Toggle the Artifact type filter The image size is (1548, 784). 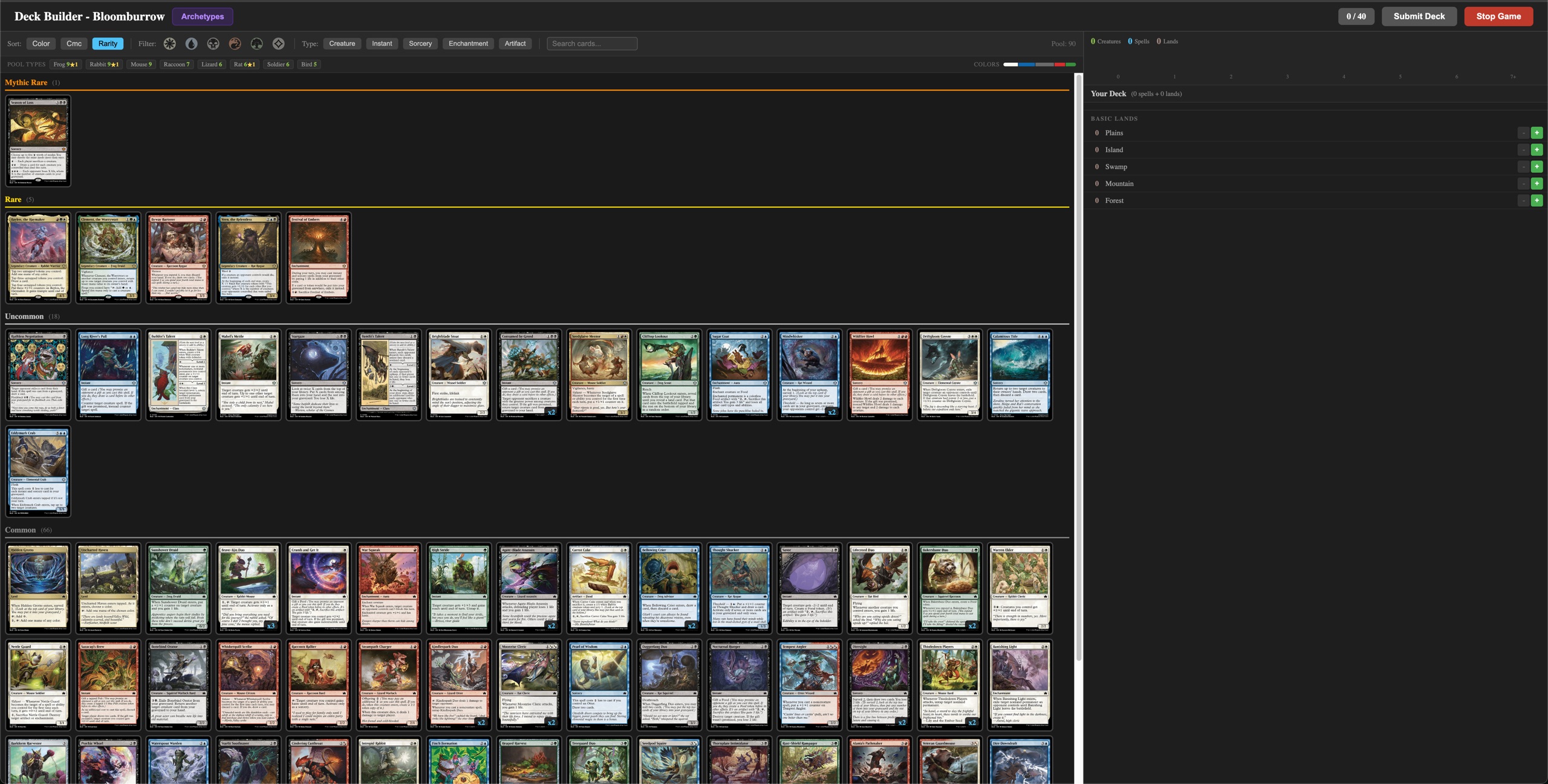pyautogui.click(x=515, y=44)
